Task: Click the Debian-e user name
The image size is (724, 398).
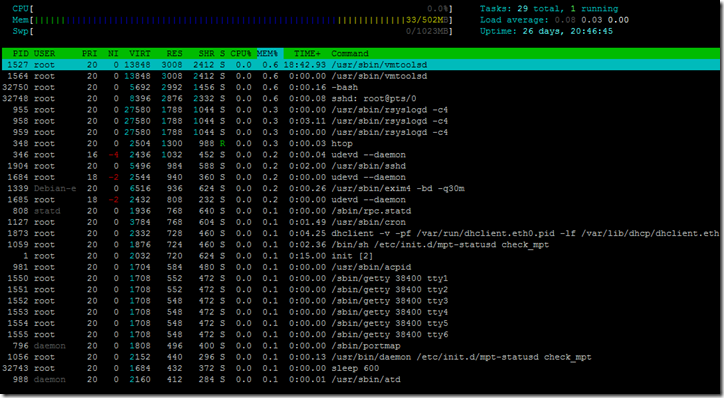Action: 55,188
